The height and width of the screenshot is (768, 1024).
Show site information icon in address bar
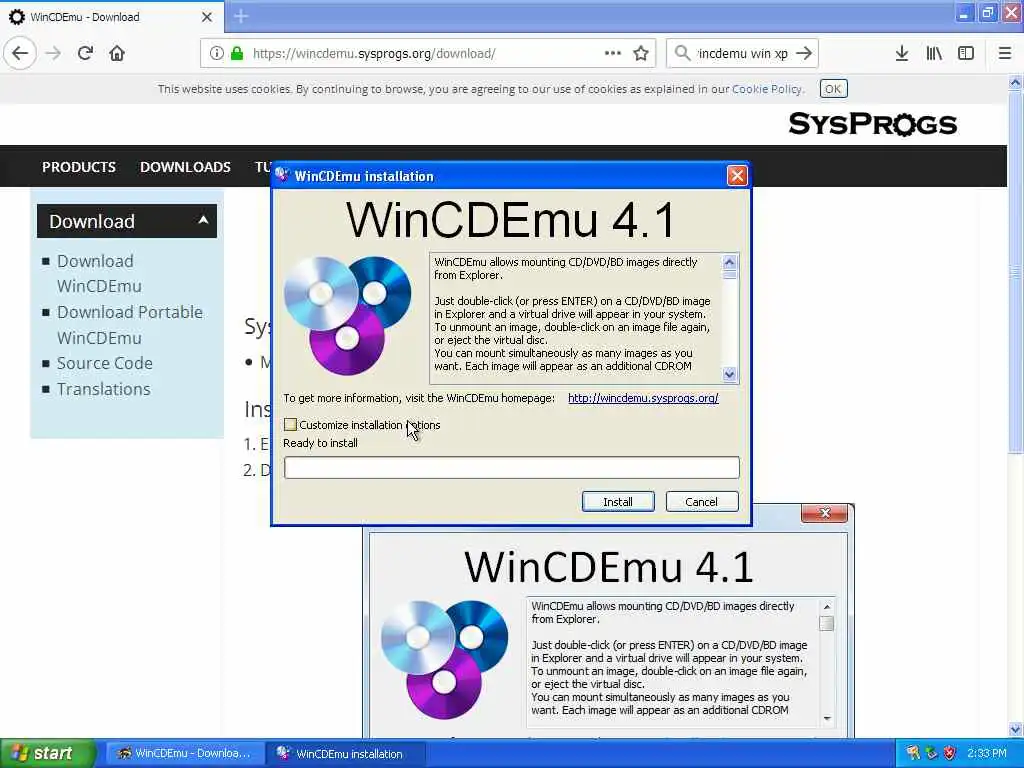point(216,54)
